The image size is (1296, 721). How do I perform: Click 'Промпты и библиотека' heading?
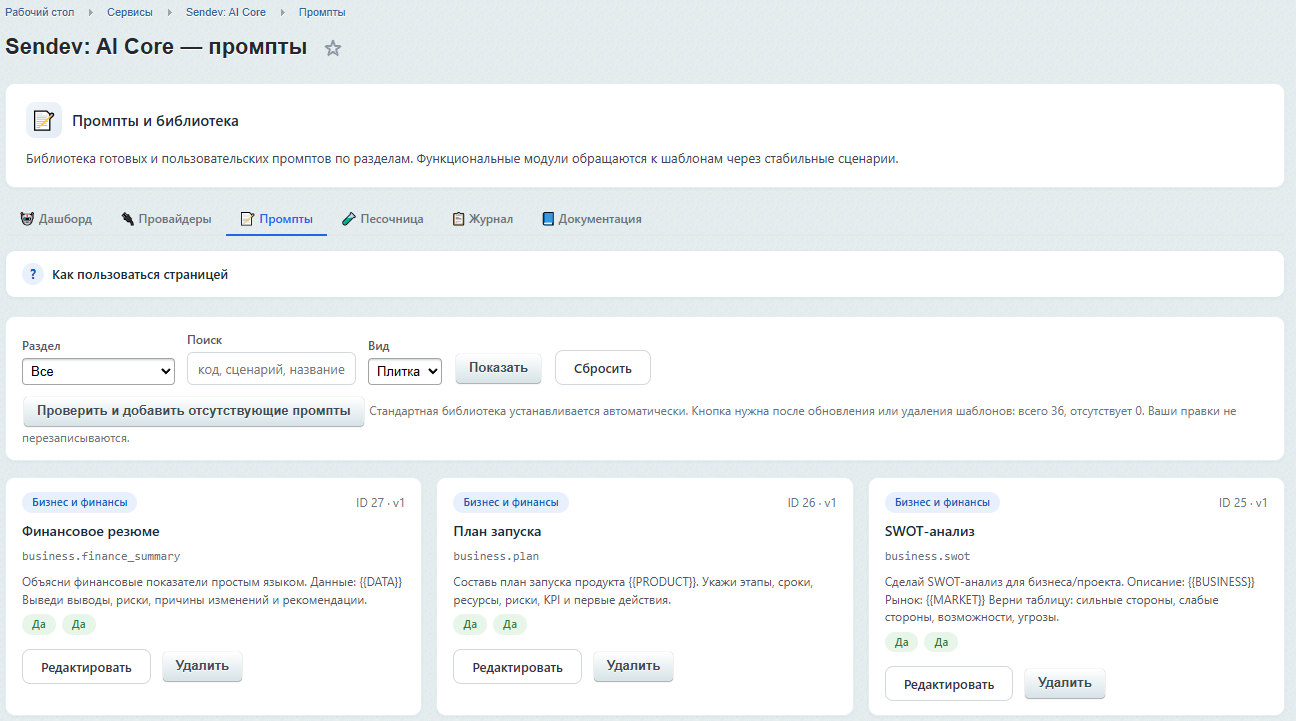click(x=155, y=121)
